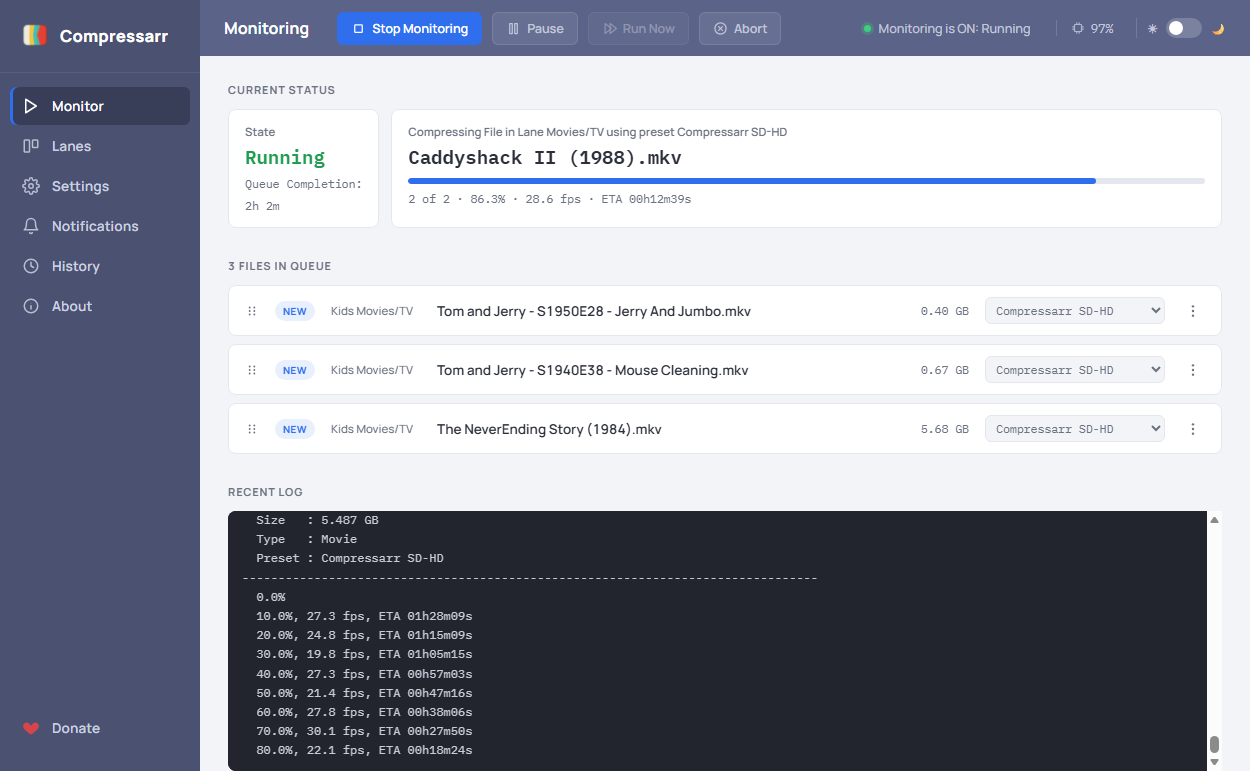Click the NEW badge on Mouse Cleaning
Image resolution: width=1250 pixels, height=771 pixels.
pyautogui.click(x=295, y=370)
